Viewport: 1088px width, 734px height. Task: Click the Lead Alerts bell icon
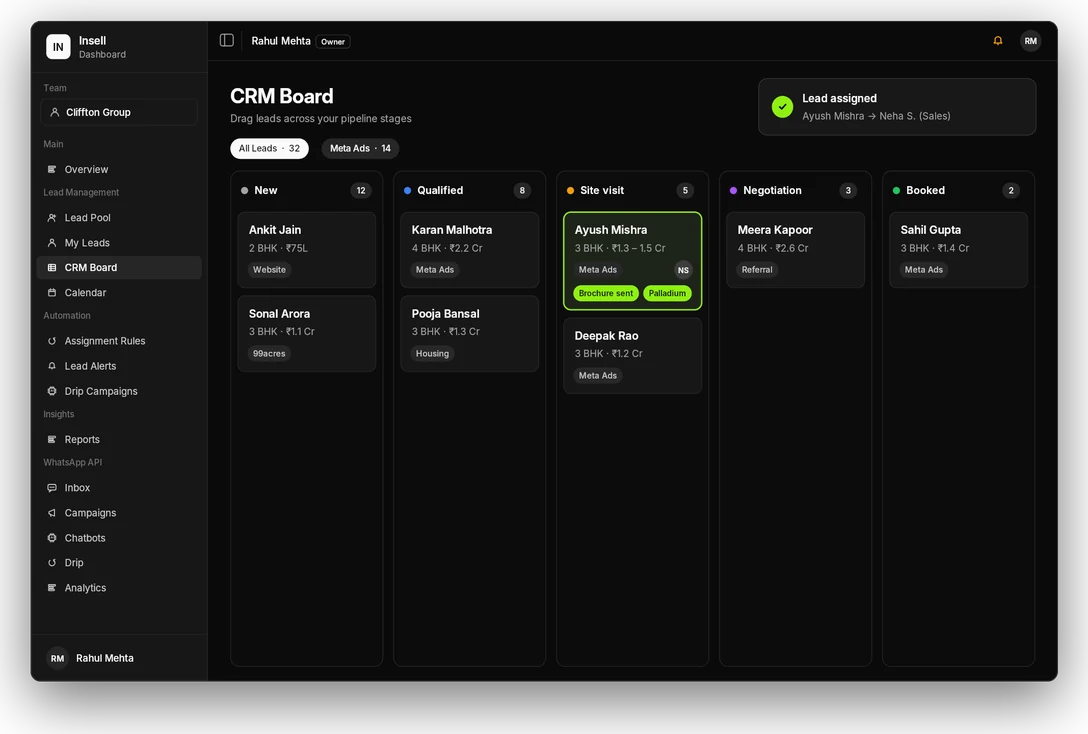tap(51, 366)
